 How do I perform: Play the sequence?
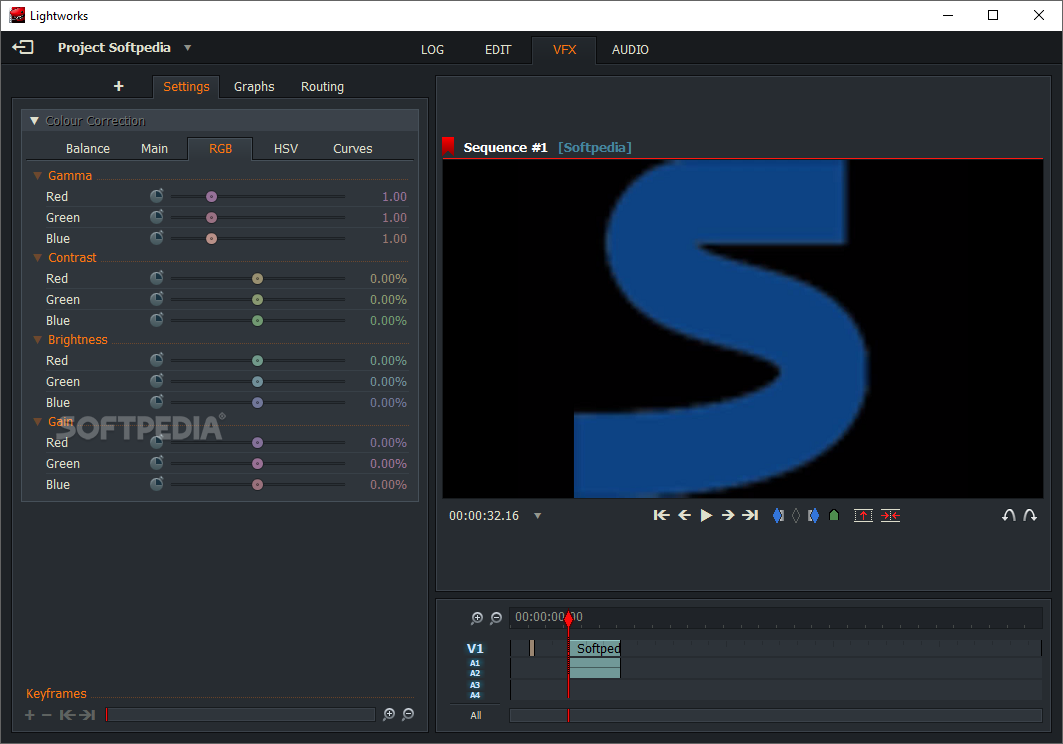pyautogui.click(x=706, y=515)
